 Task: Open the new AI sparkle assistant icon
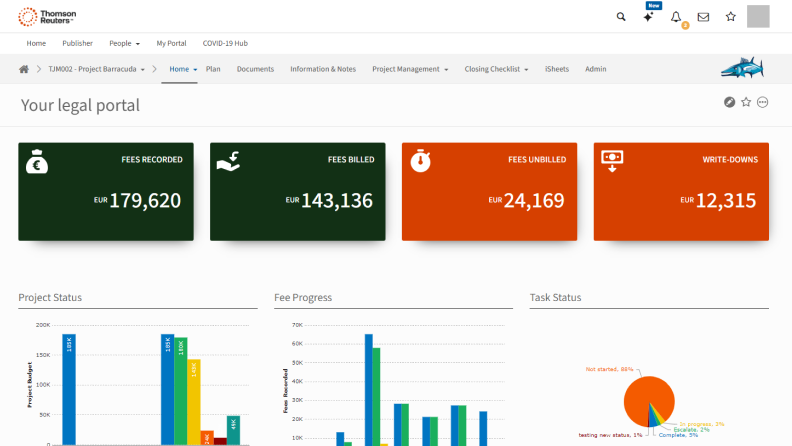click(x=649, y=17)
